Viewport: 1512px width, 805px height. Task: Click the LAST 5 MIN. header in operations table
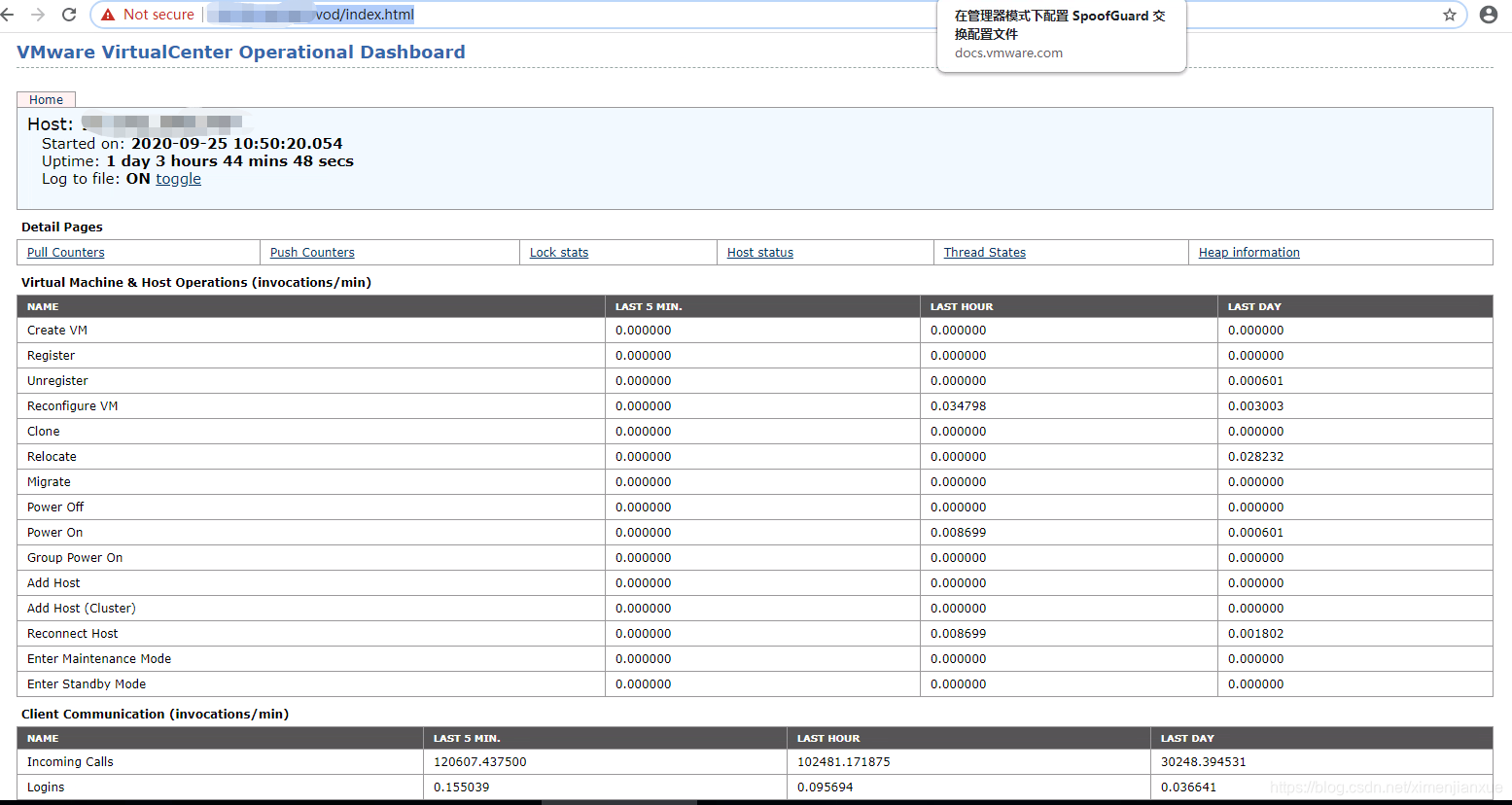tap(649, 306)
